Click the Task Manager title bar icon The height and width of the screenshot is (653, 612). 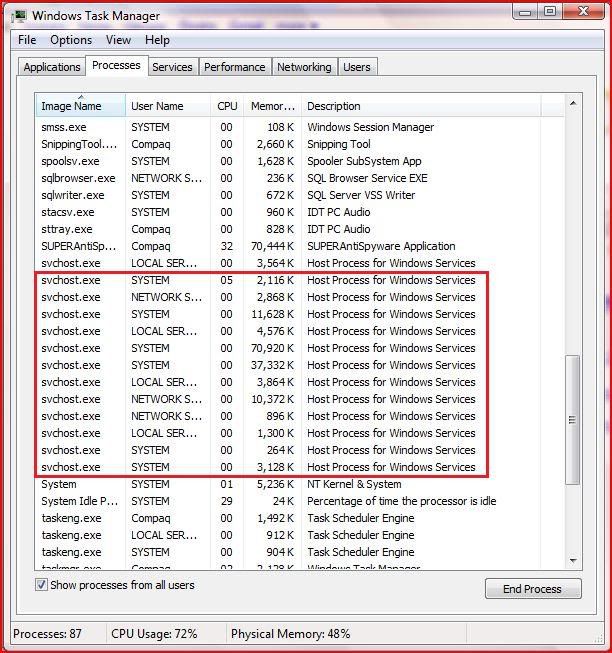[19, 16]
